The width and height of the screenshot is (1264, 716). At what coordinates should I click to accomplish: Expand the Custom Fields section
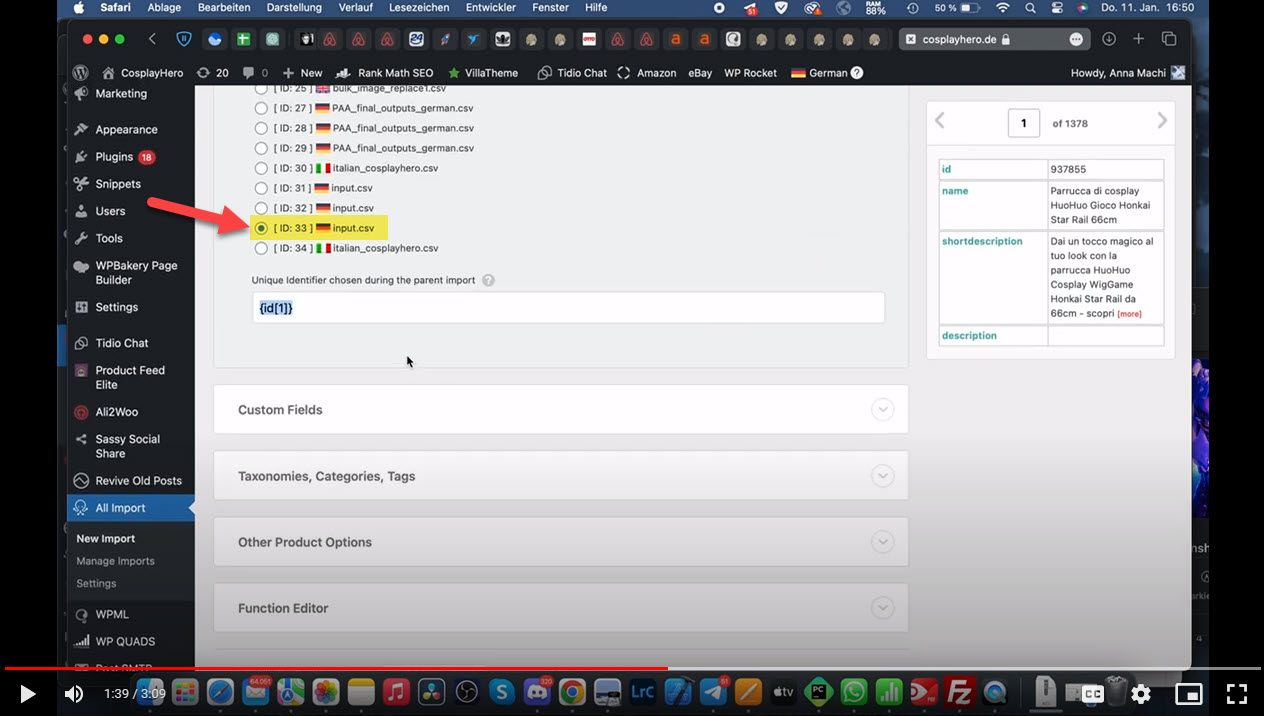coord(561,410)
